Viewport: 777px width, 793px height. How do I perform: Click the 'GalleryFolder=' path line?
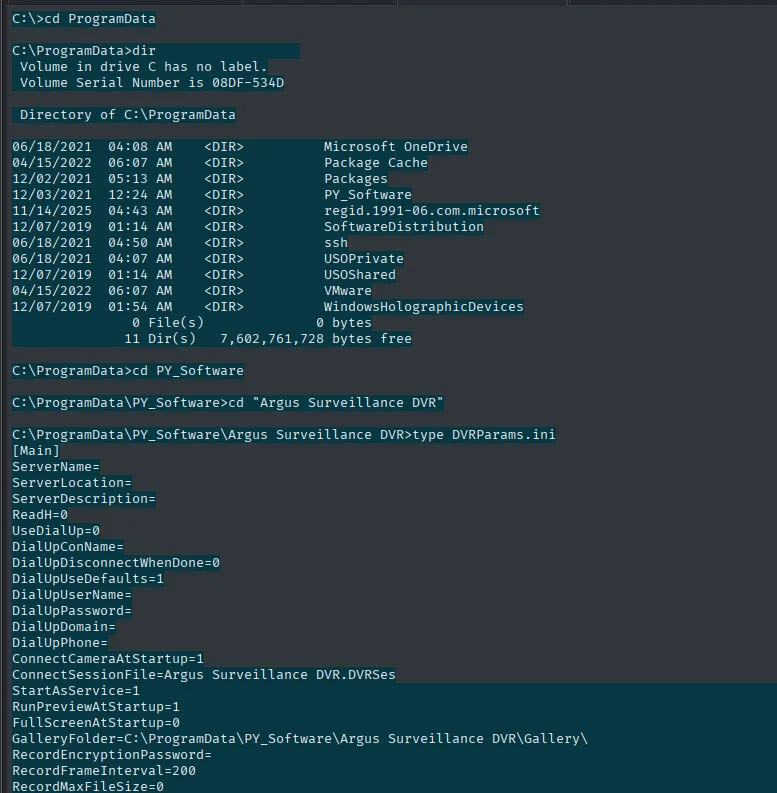coord(300,739)
